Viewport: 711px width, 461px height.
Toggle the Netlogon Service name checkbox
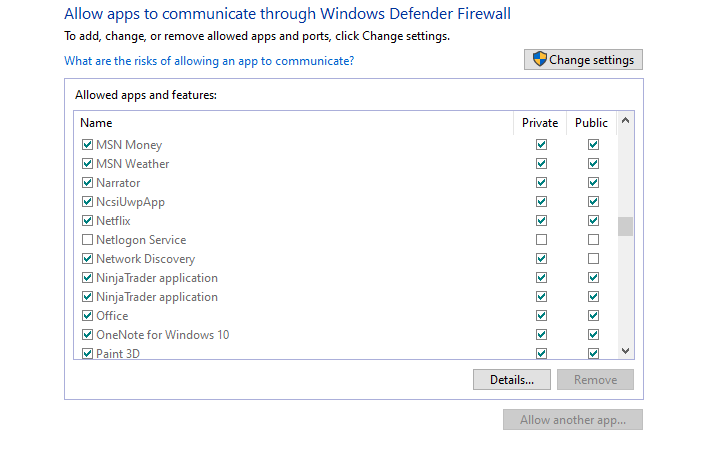88,240
